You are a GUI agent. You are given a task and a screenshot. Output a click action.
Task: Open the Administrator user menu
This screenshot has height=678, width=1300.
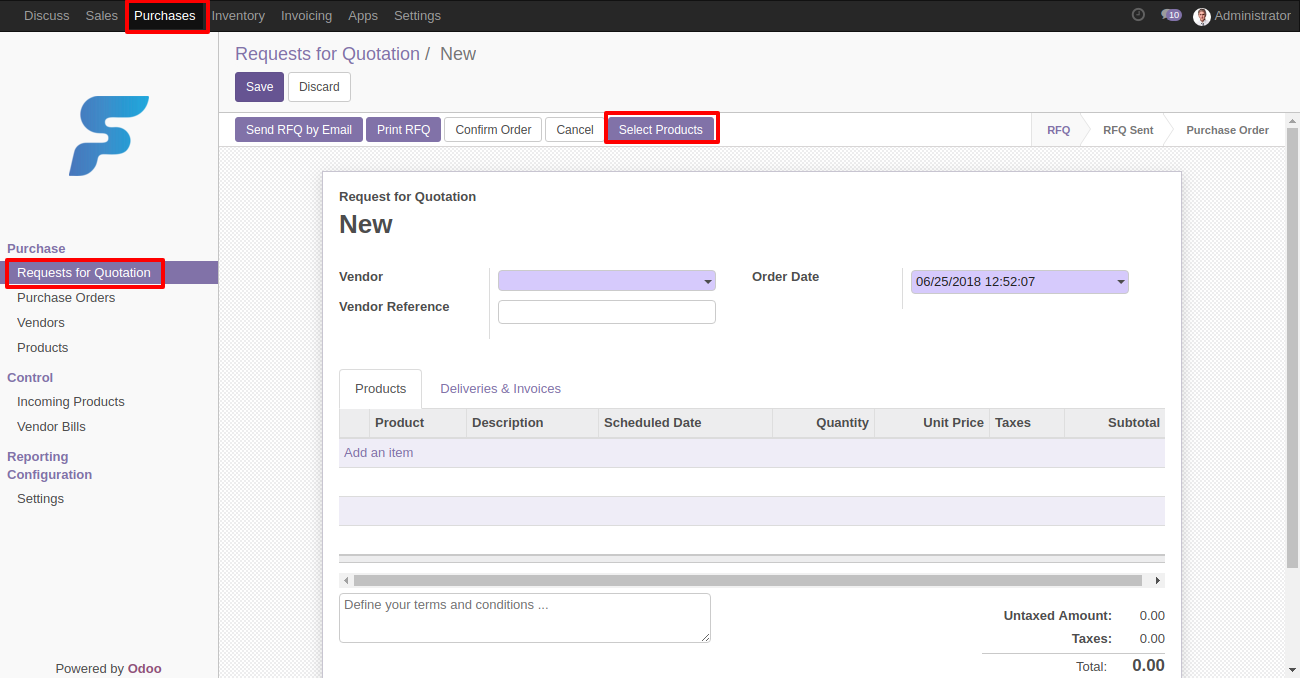point(1242,16)
